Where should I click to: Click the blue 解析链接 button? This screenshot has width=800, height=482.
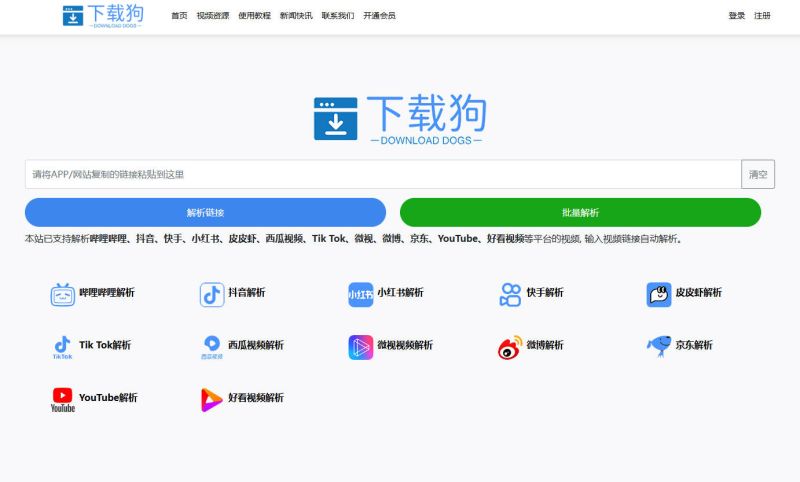click(x=205, y=212)
